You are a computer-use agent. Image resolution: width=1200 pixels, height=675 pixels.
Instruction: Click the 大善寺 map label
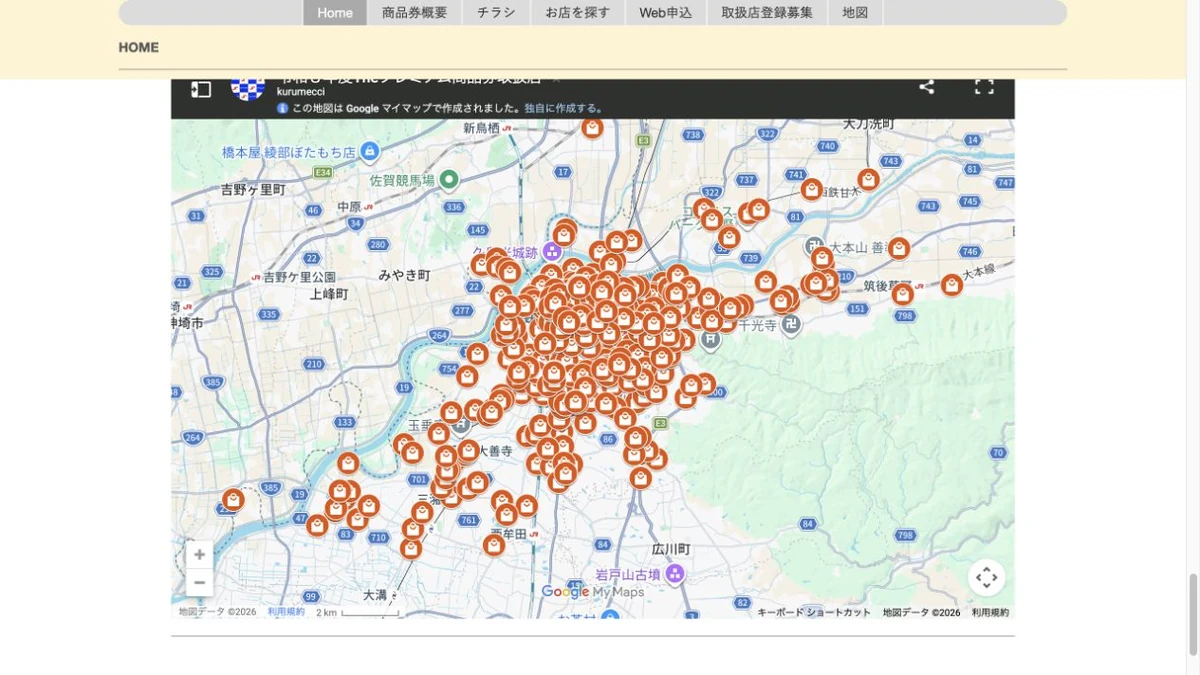pos(495,451)
